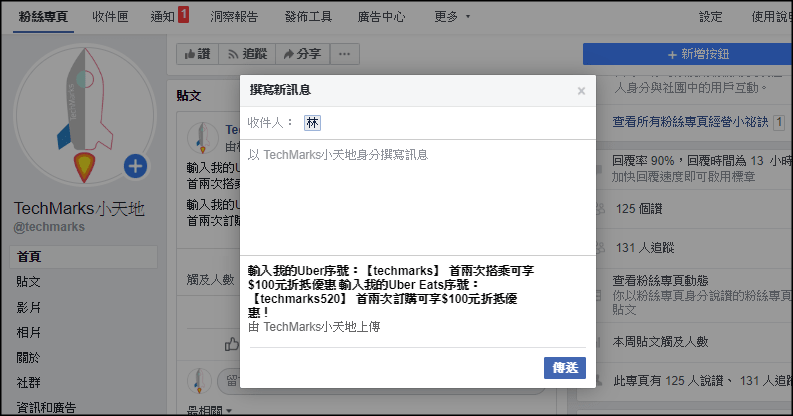
Task: Select 貼文 in sidebar
Action: click(28, 282)
